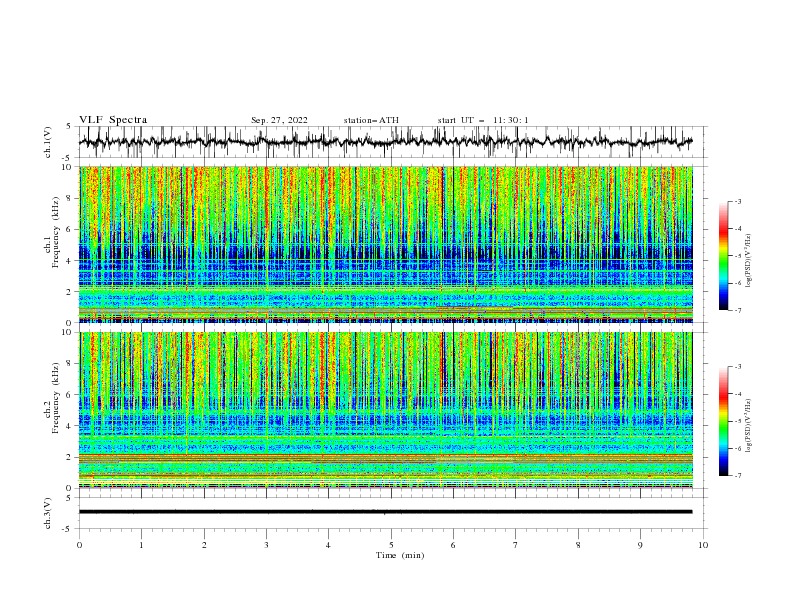Click the "6" tick on the Time axis

[x=453, y=545]
